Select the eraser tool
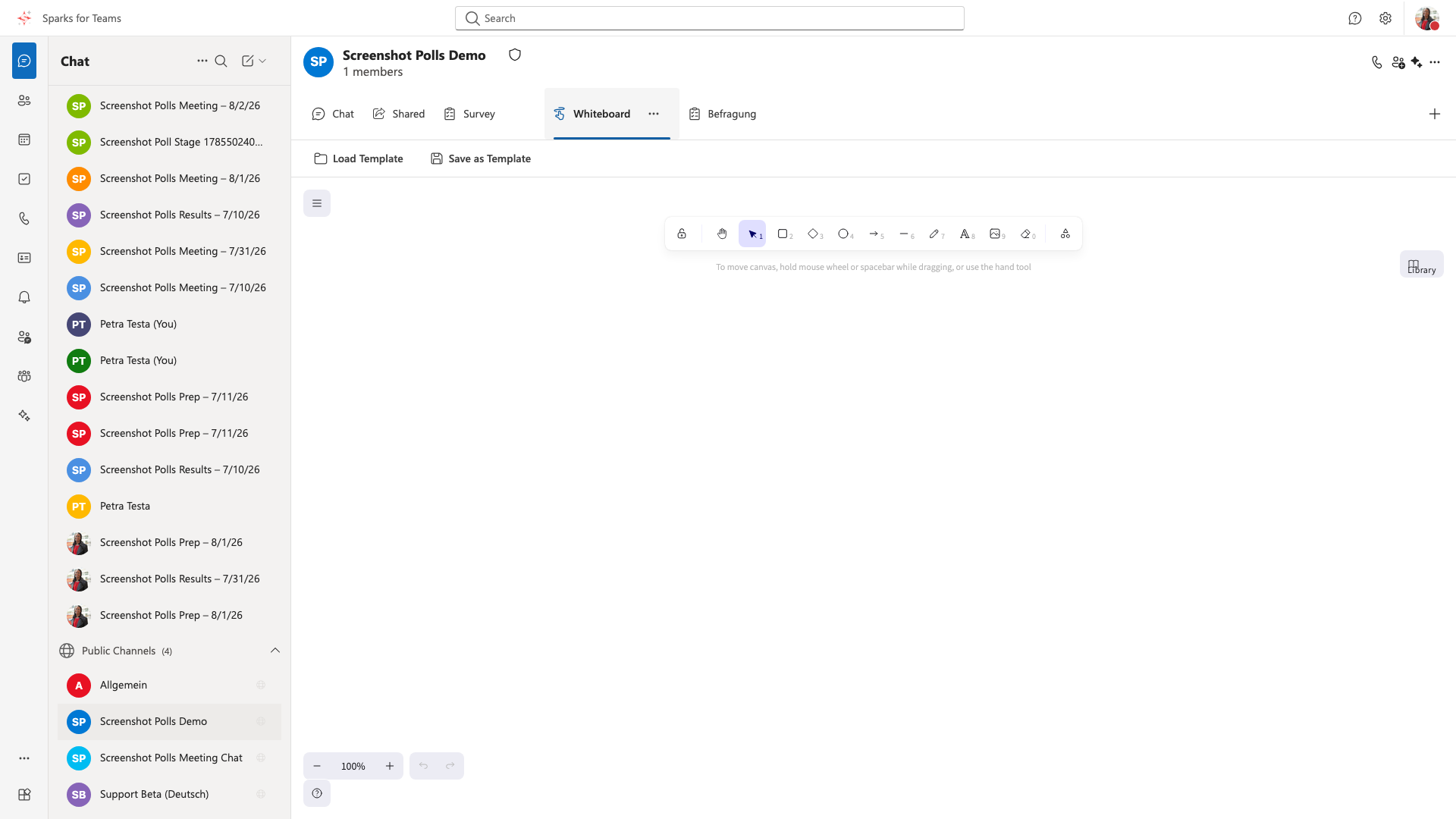 [x=1025, y=234]
